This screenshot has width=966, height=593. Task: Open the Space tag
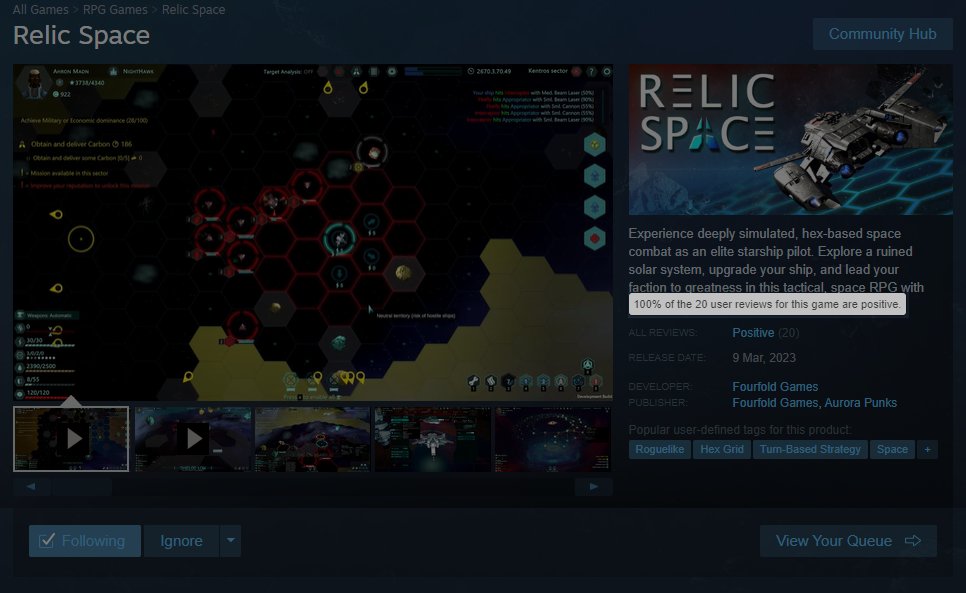click(x=892, y=449)
